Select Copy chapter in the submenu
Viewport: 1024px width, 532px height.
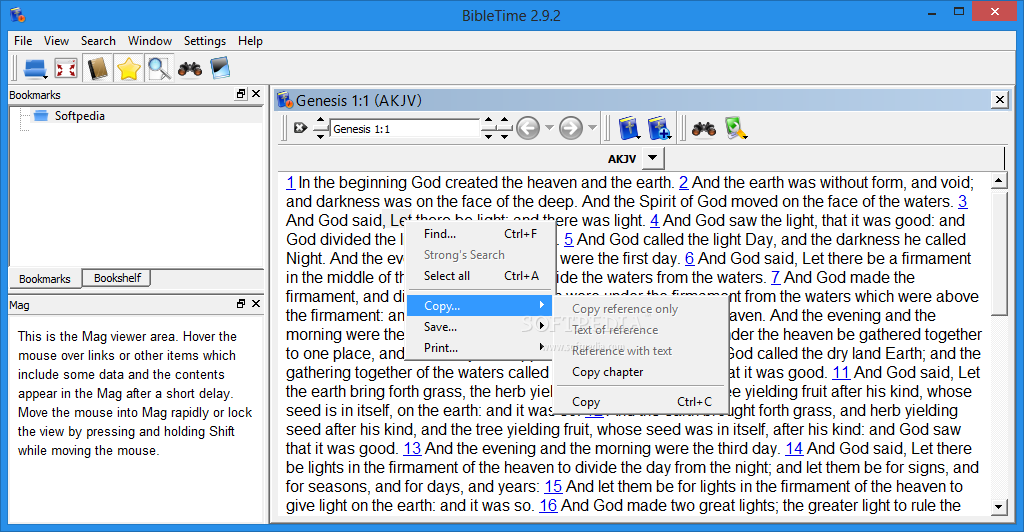[640, 372]
